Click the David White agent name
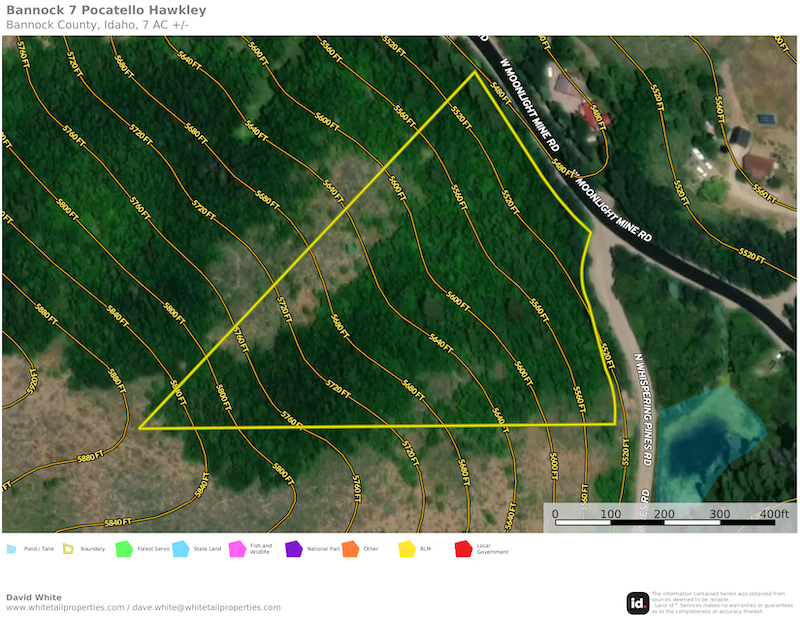The height and width of the screenshot is (618, 800). 33,597
